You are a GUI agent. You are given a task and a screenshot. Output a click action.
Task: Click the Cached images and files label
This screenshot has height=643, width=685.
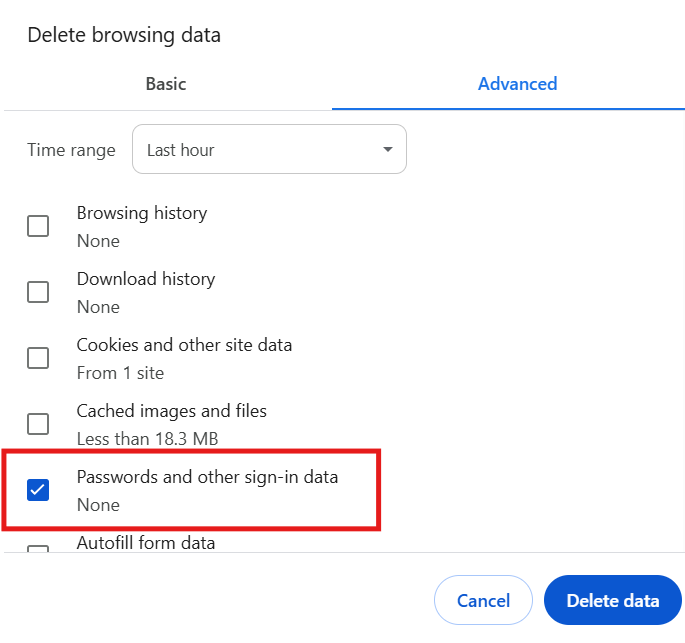[172, 411]
